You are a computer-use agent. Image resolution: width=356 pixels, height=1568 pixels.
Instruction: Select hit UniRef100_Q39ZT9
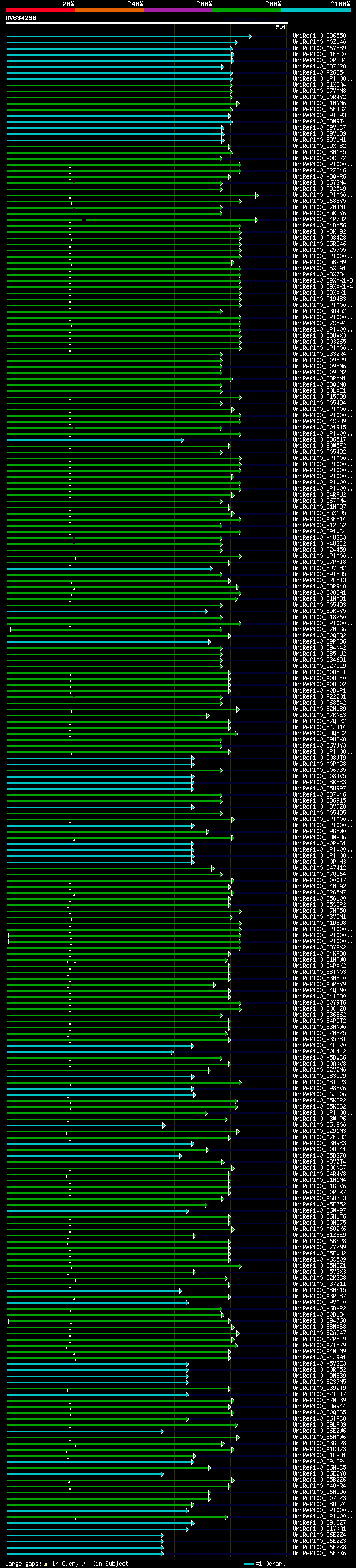click(x=319, y=1389)
